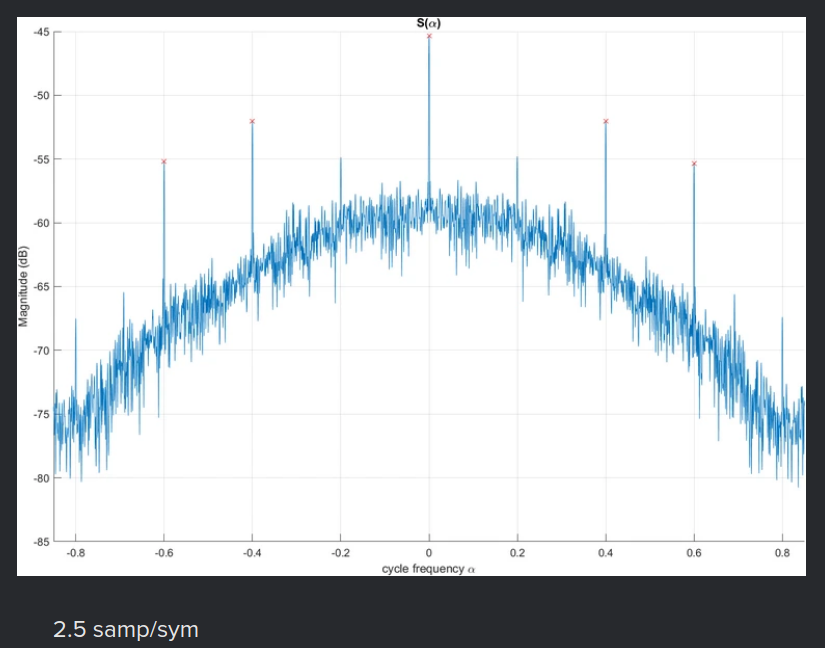This screenshot has height=648, width=825.
Task: Click the unmarked spike tip at α = -0.2
Action: (x=341, y=159)
